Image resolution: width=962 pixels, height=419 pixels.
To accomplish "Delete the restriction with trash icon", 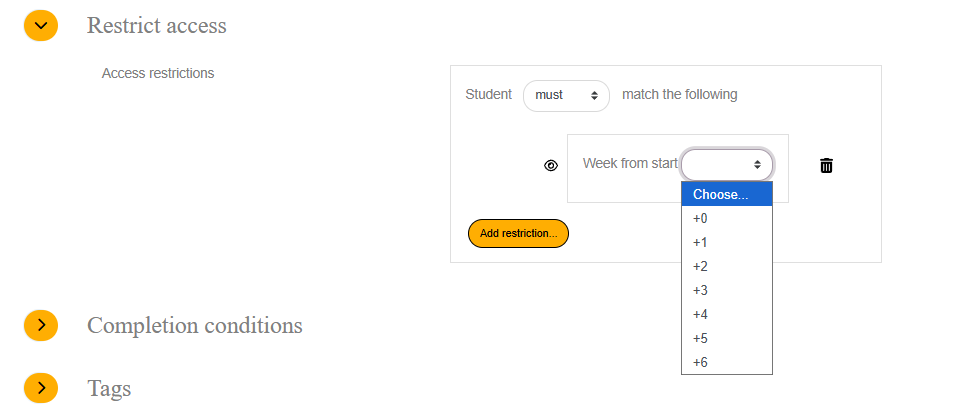I will [826, 165].
